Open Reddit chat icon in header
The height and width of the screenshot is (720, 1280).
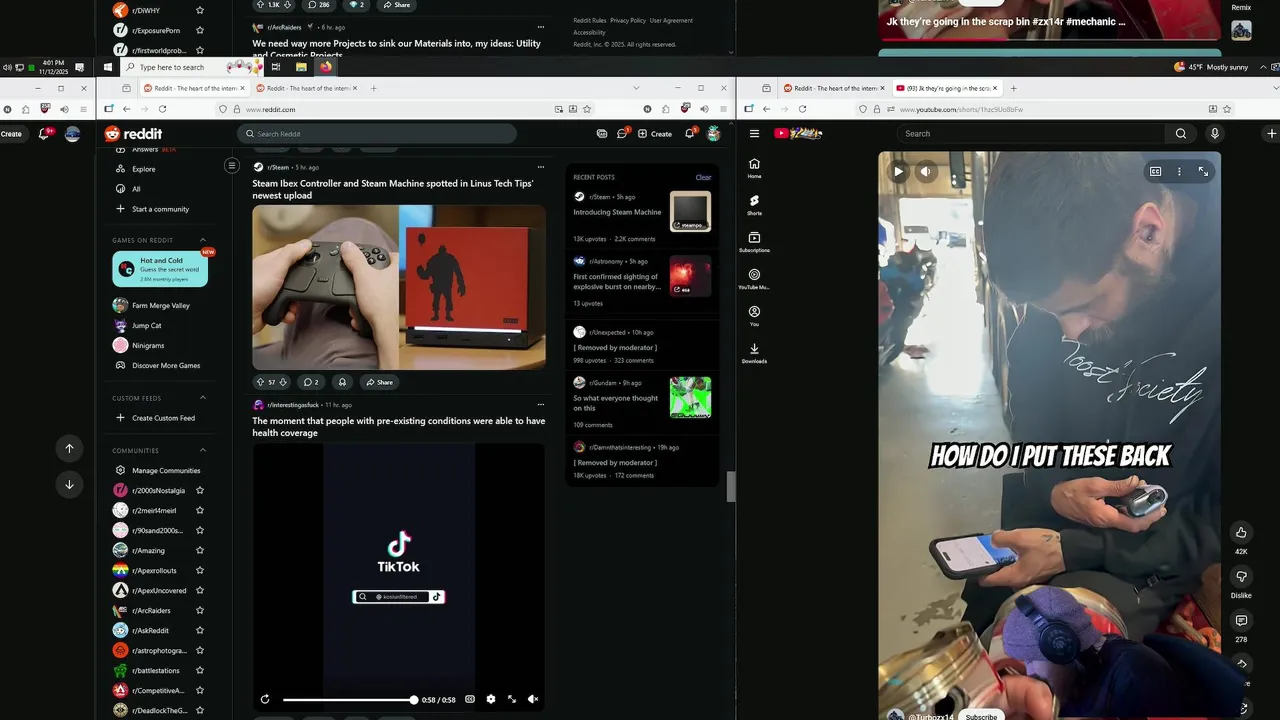pos(623,133)
